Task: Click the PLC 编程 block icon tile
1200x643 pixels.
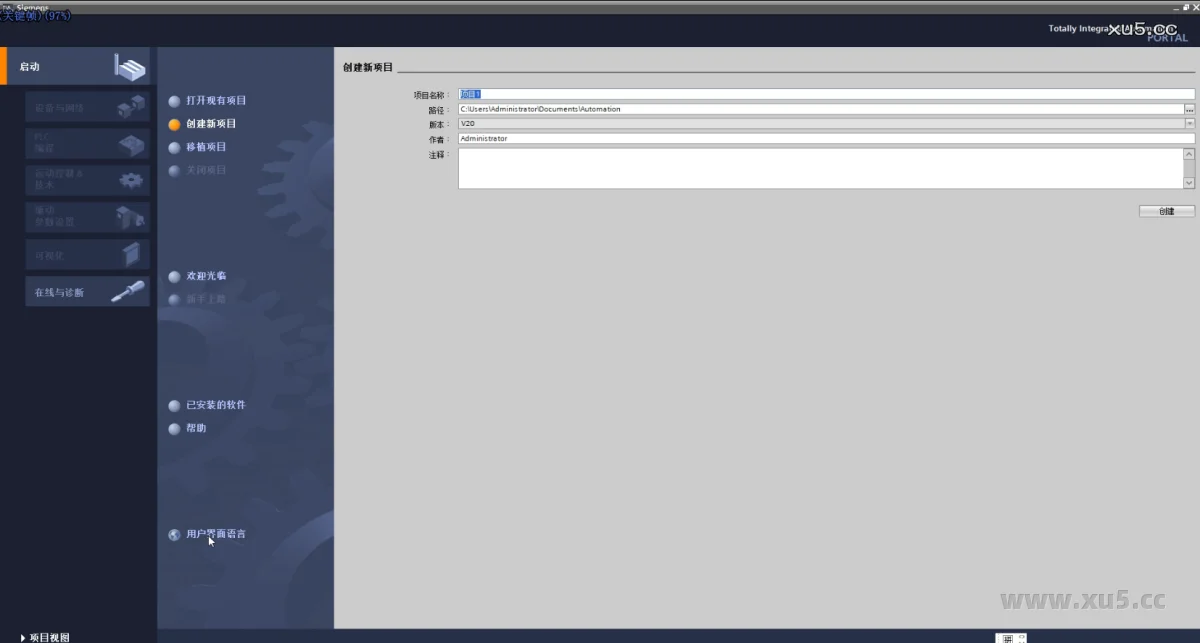Action: [131, 144]
